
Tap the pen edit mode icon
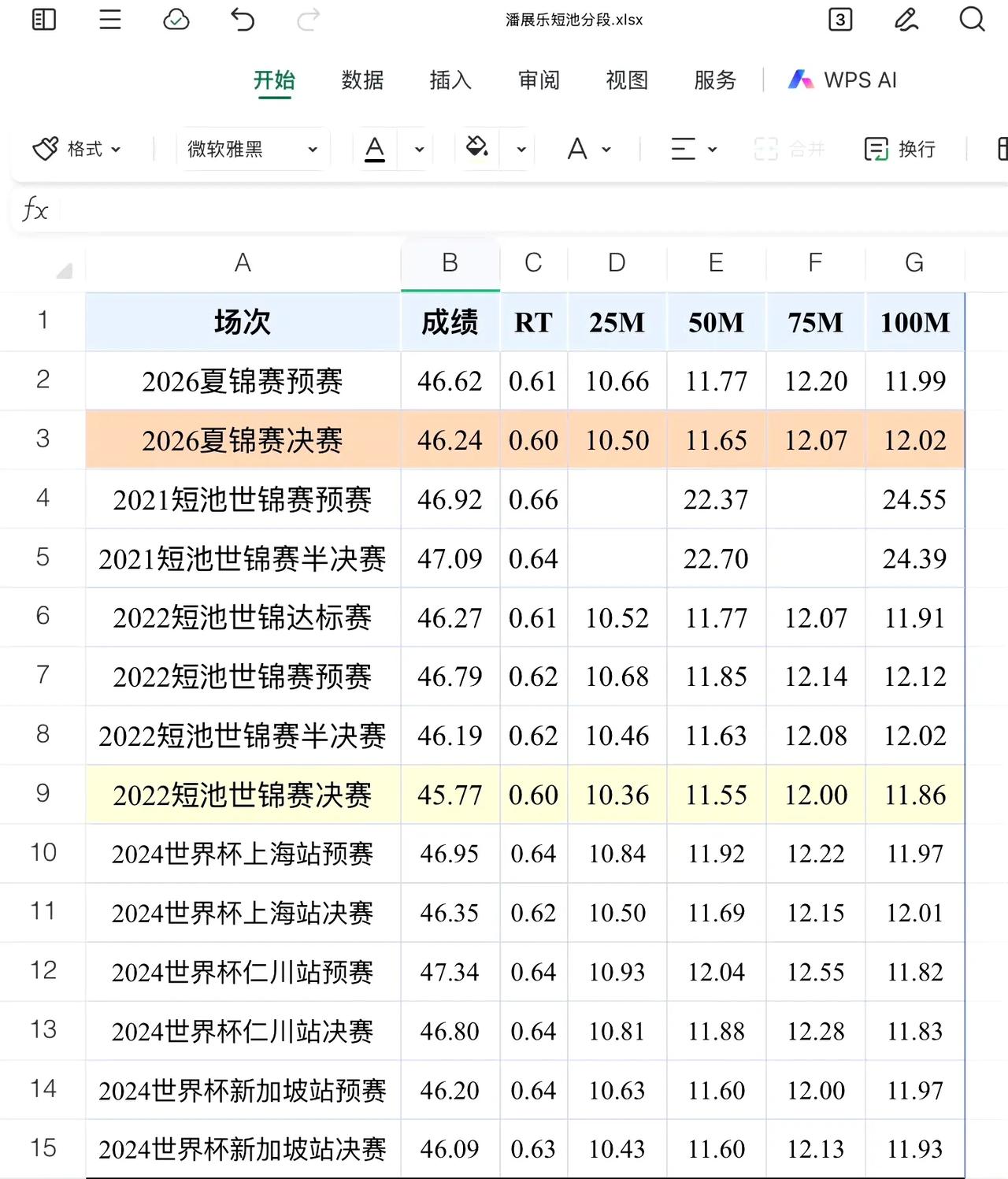(x=906, y=20)
